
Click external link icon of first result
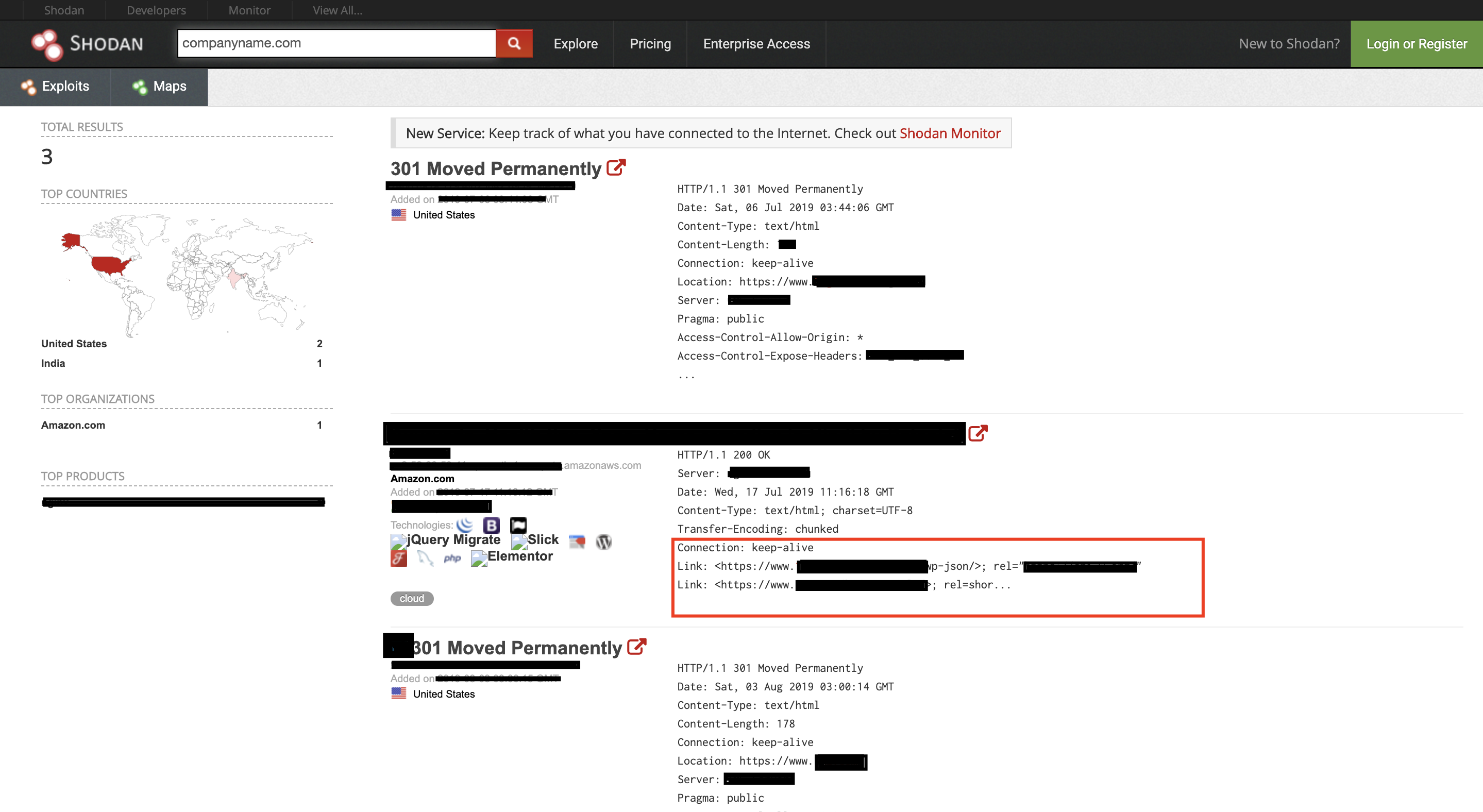click(616, 167)
